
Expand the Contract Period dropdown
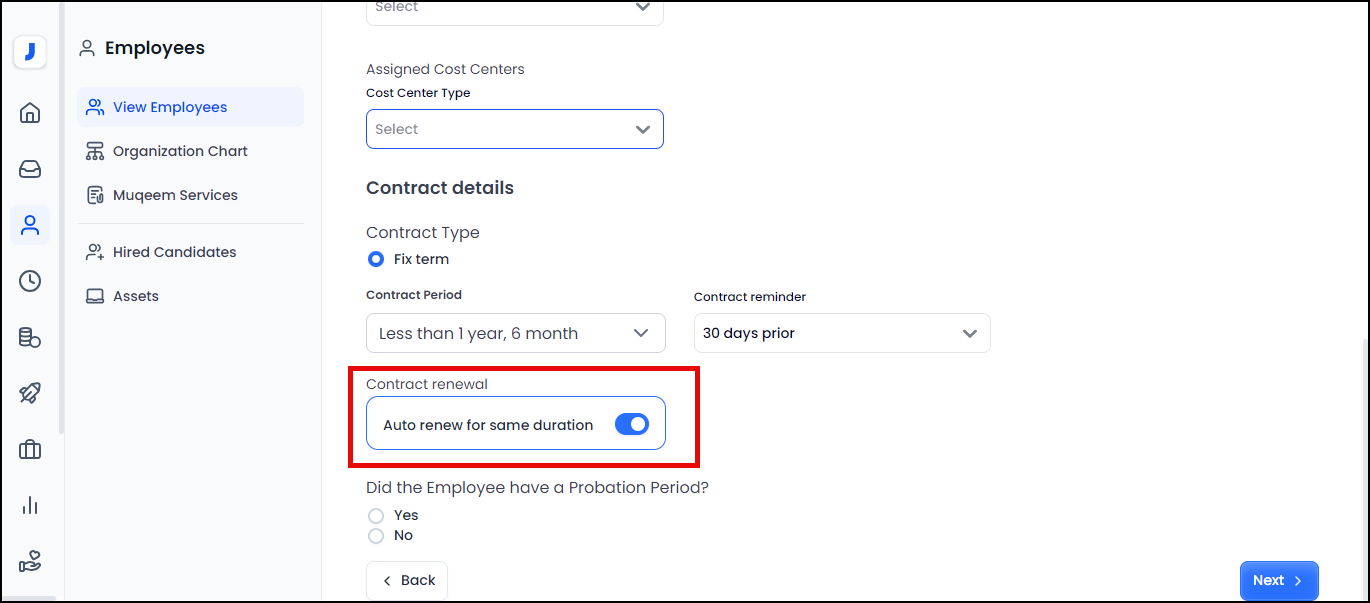(x=515, y=333)
